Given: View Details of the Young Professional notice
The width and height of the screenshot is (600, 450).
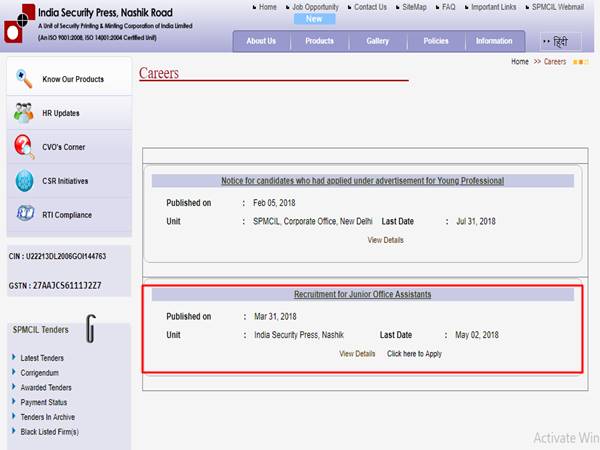Looking at the screenshot, I should (x=385, y=240).
